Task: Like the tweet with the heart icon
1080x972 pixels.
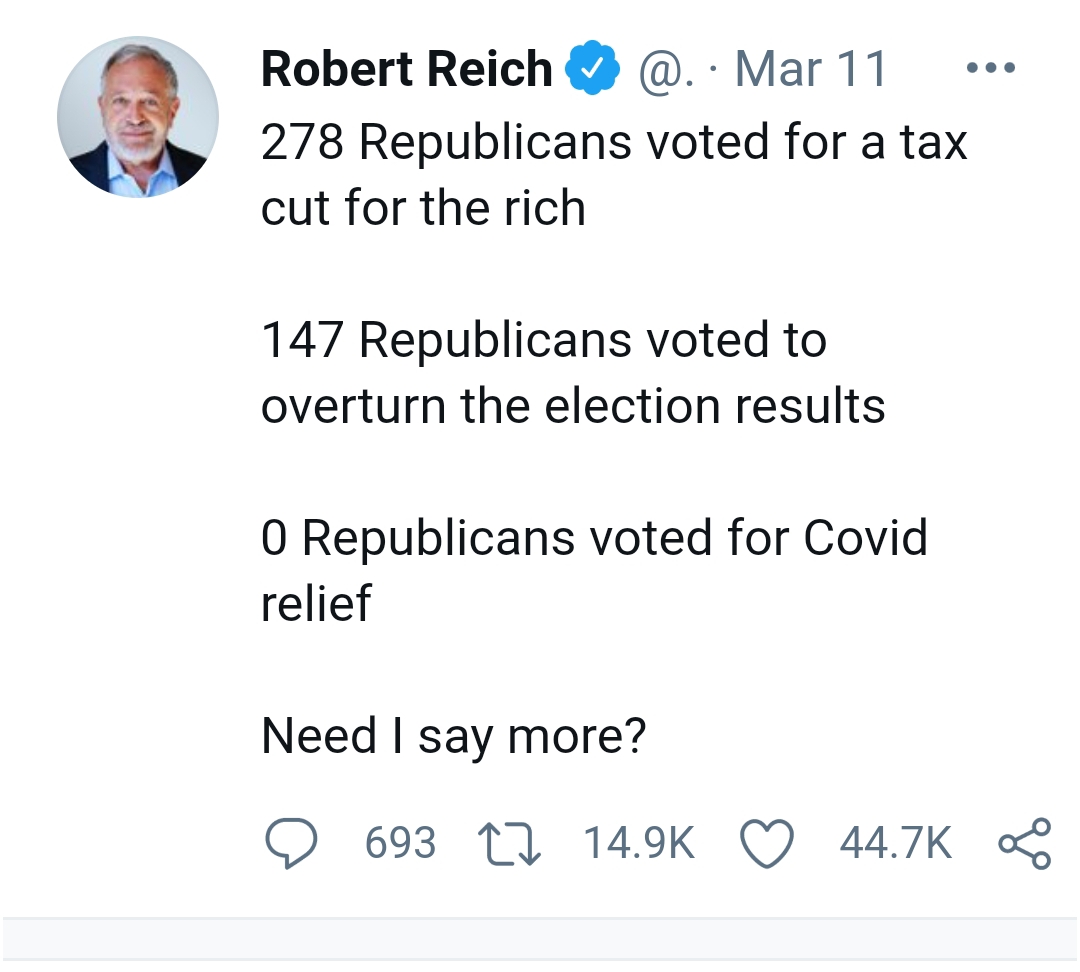Action: point(766,843)
